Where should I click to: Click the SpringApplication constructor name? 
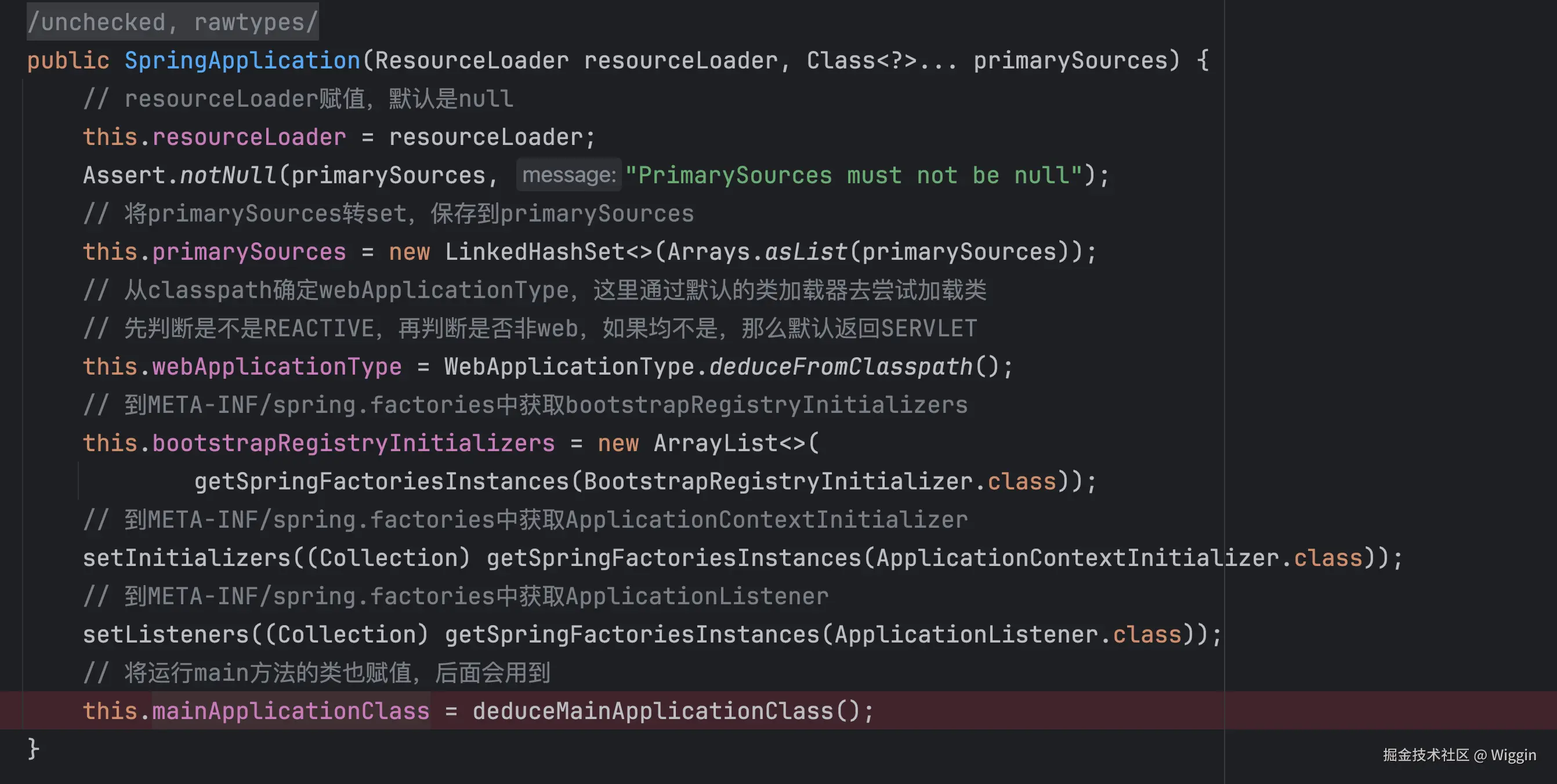pyautogui.click(x=242, y=60)
